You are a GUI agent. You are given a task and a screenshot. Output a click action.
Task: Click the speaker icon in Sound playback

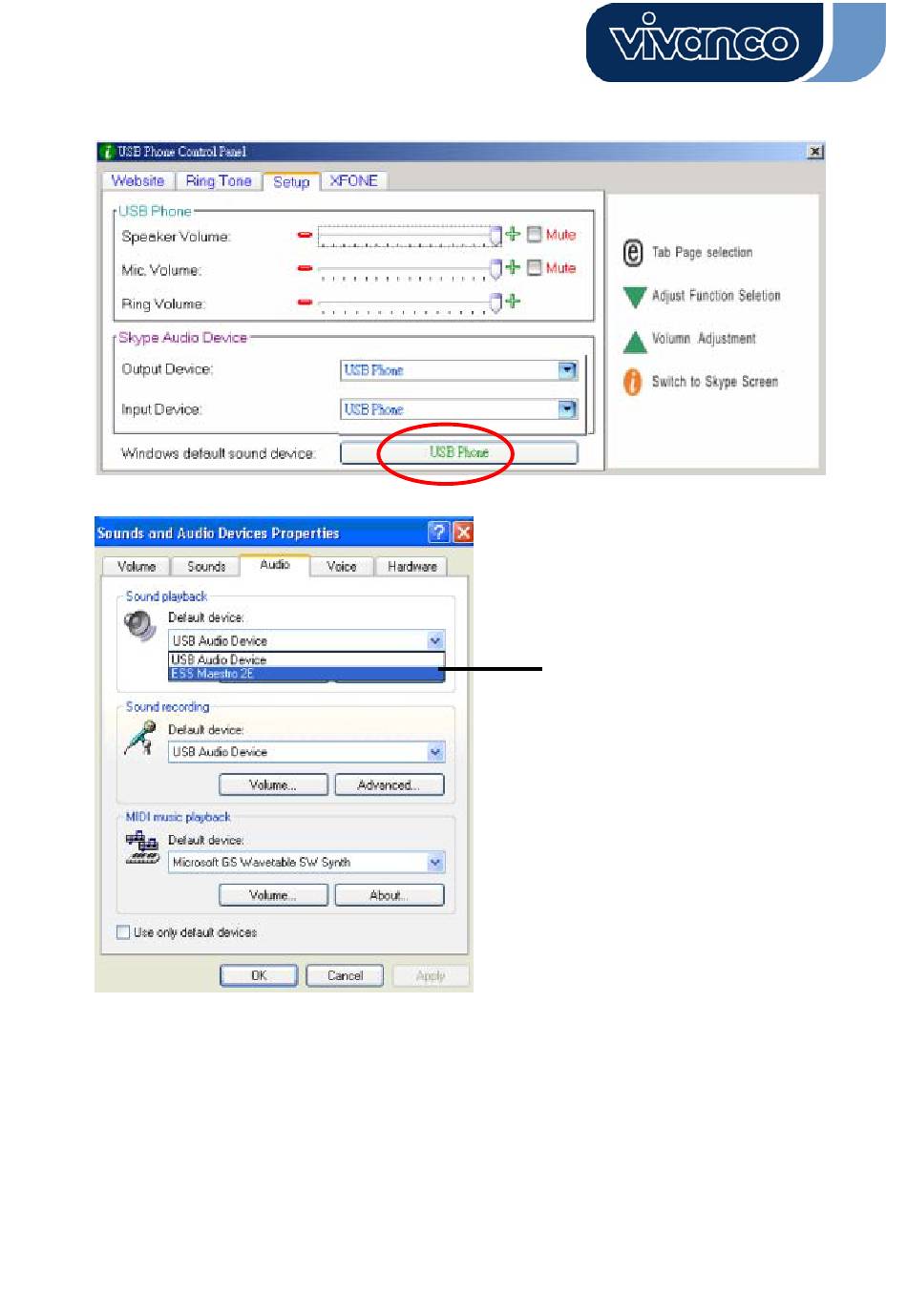[140, 626]
